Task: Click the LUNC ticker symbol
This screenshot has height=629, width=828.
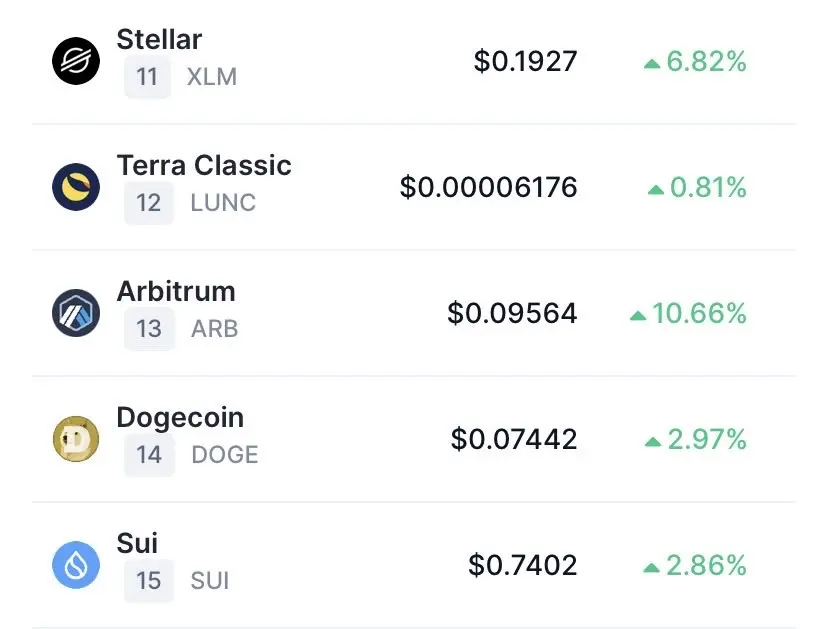Action: tap(223, 203)
